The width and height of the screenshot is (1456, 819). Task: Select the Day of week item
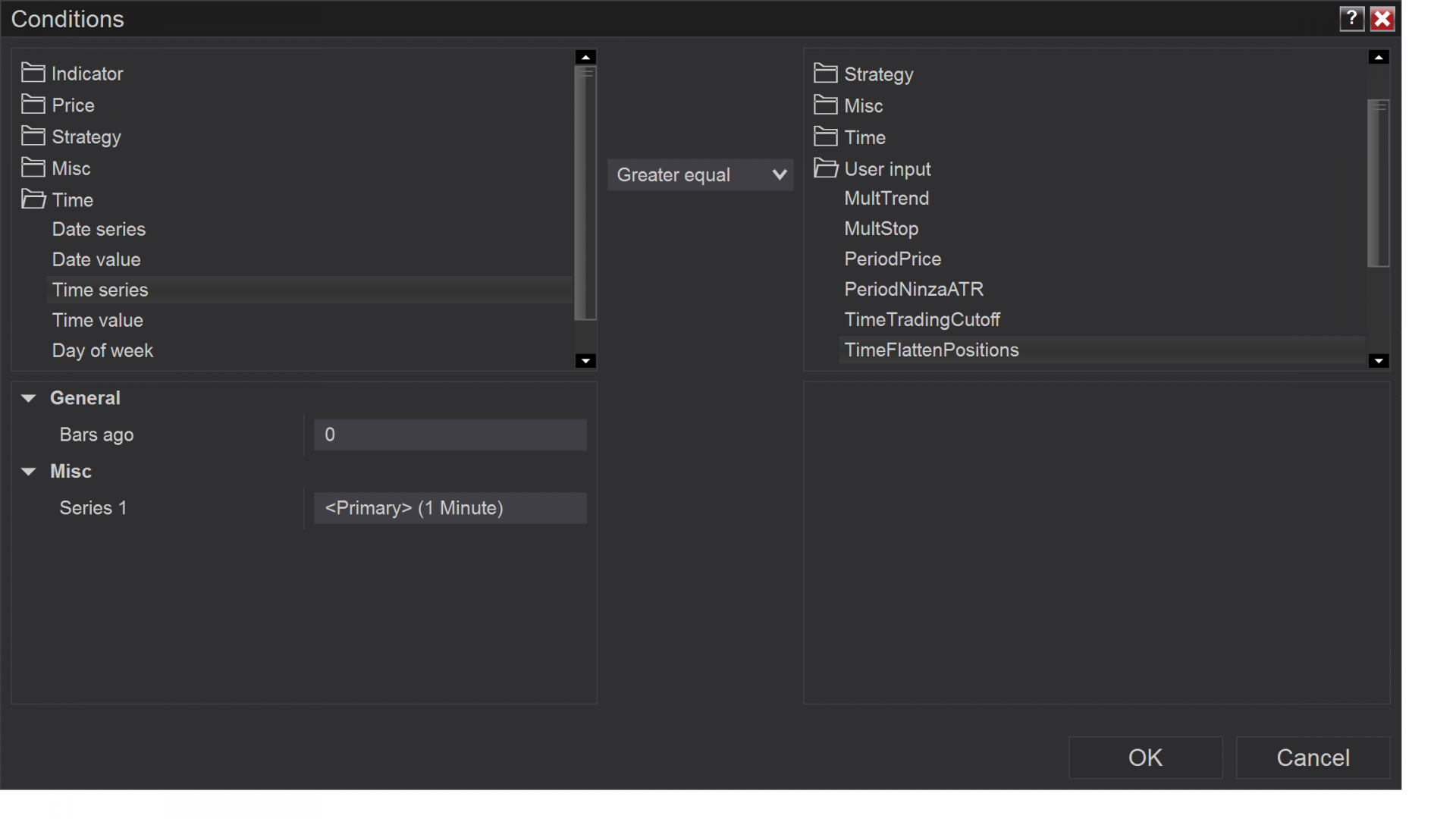tap(102, 350)
